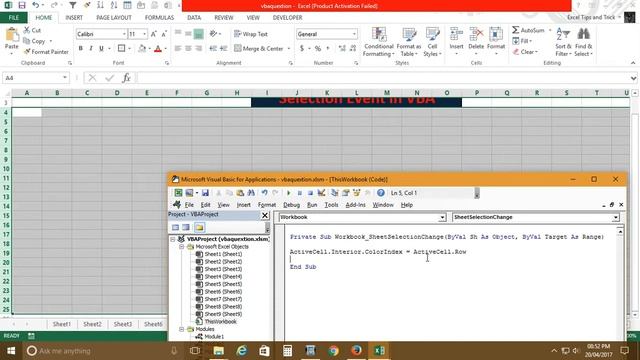Viewport: 640px width, 360px height.
Task: Click the Find binoculars icon in VBA toolbar
Action: coord(251,193)
